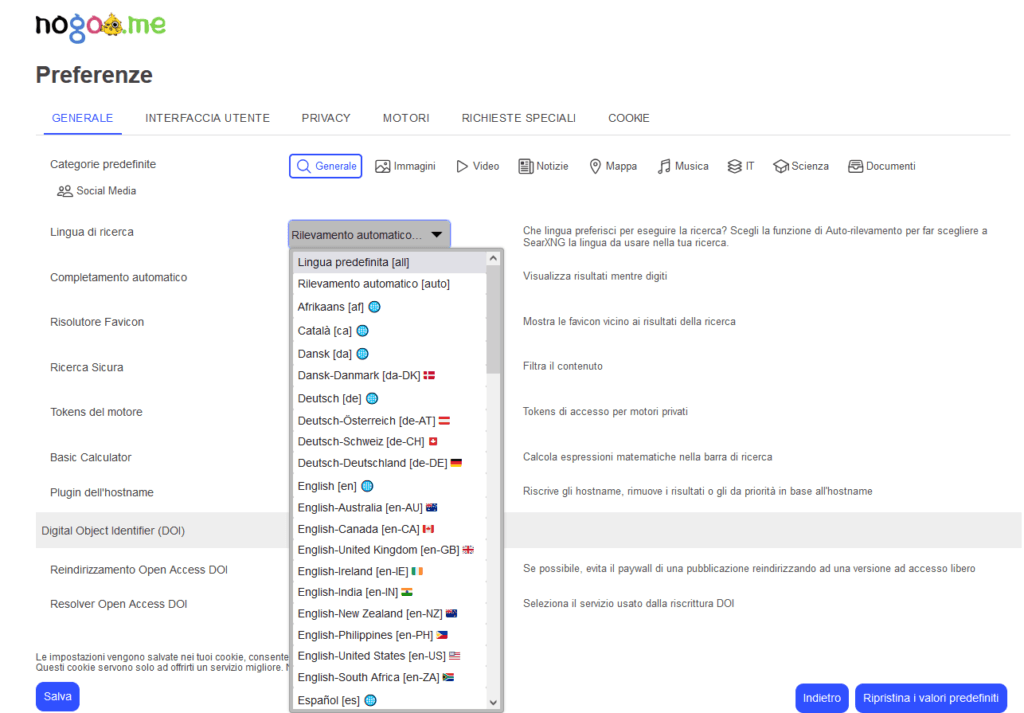Click the Categorie predefinite label
This screenshot has width=1024, height=713.
tap(103, 164)
